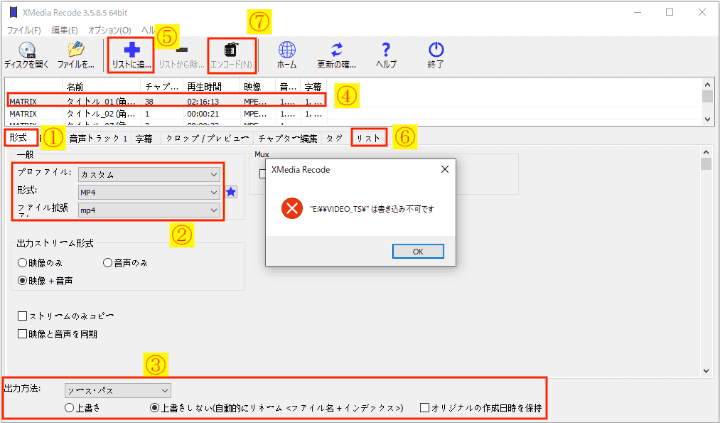Close the XMedia Recode error dialog
The image size is (720, 423).
444,169
